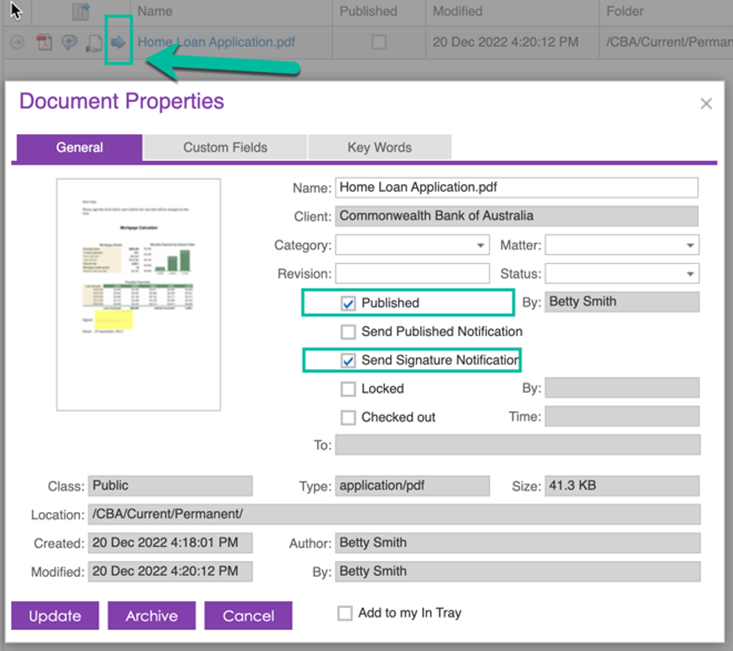
Task: Click the column chooser icon in header
Action: tap(81, 12)
